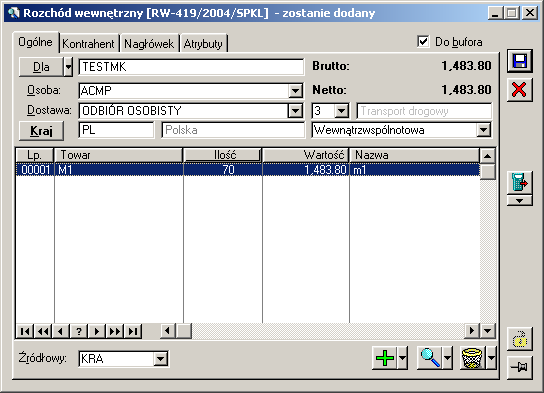Go to the next record with the single right arrow

point(97,331)
